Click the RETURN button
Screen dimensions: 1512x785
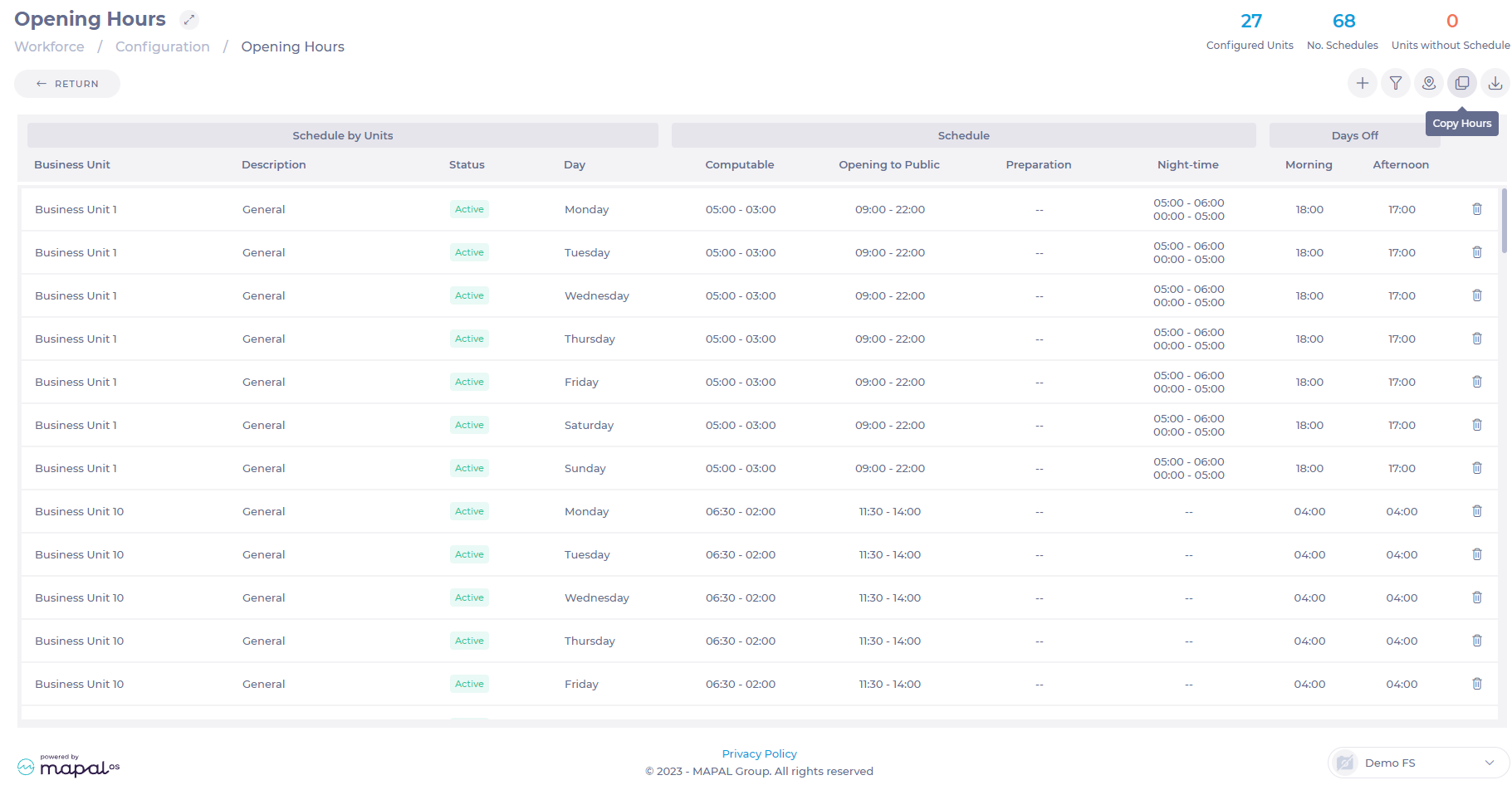[67, 84]
